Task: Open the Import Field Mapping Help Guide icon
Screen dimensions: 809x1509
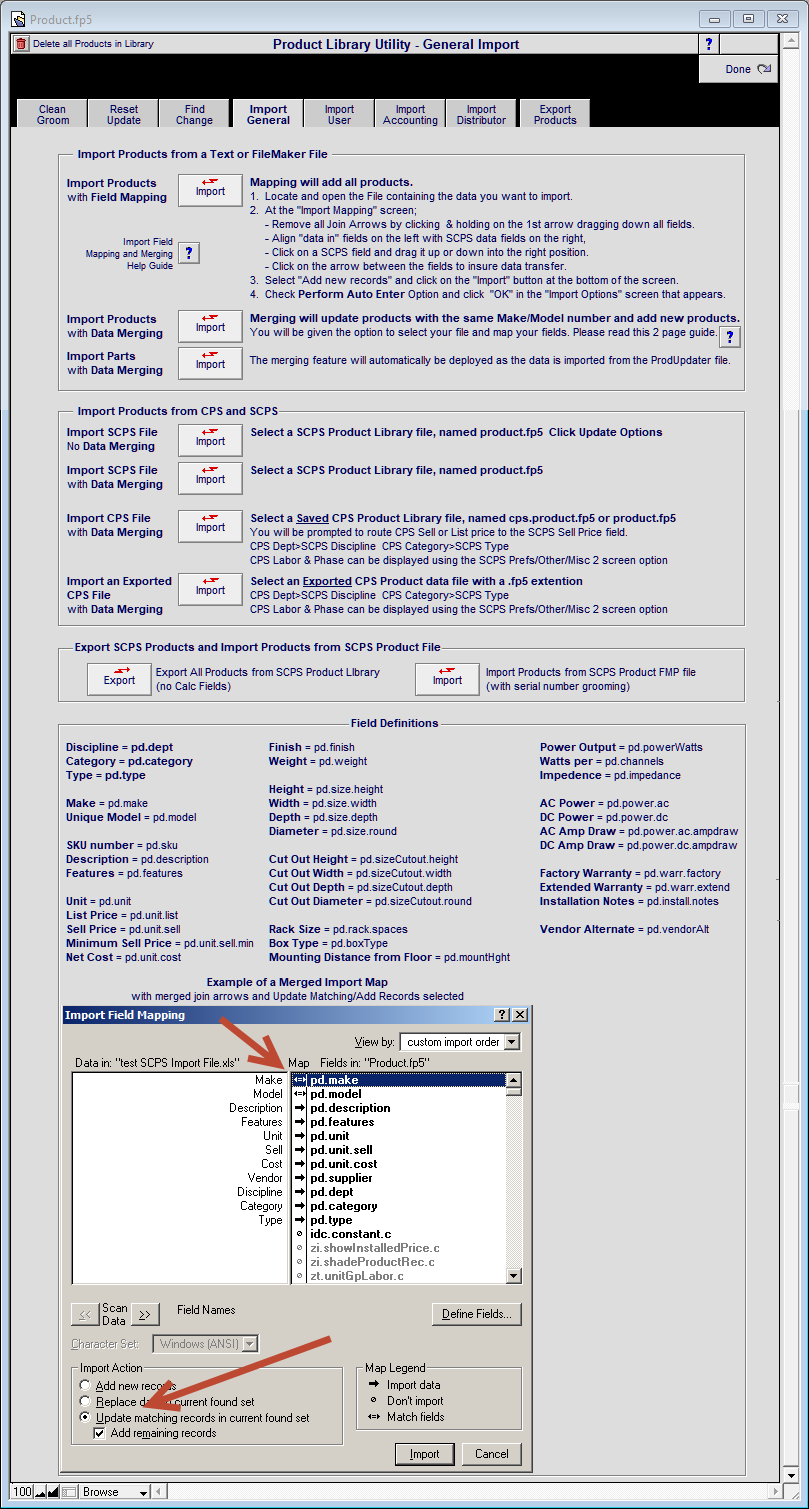Action: click(x=188, y=253)
